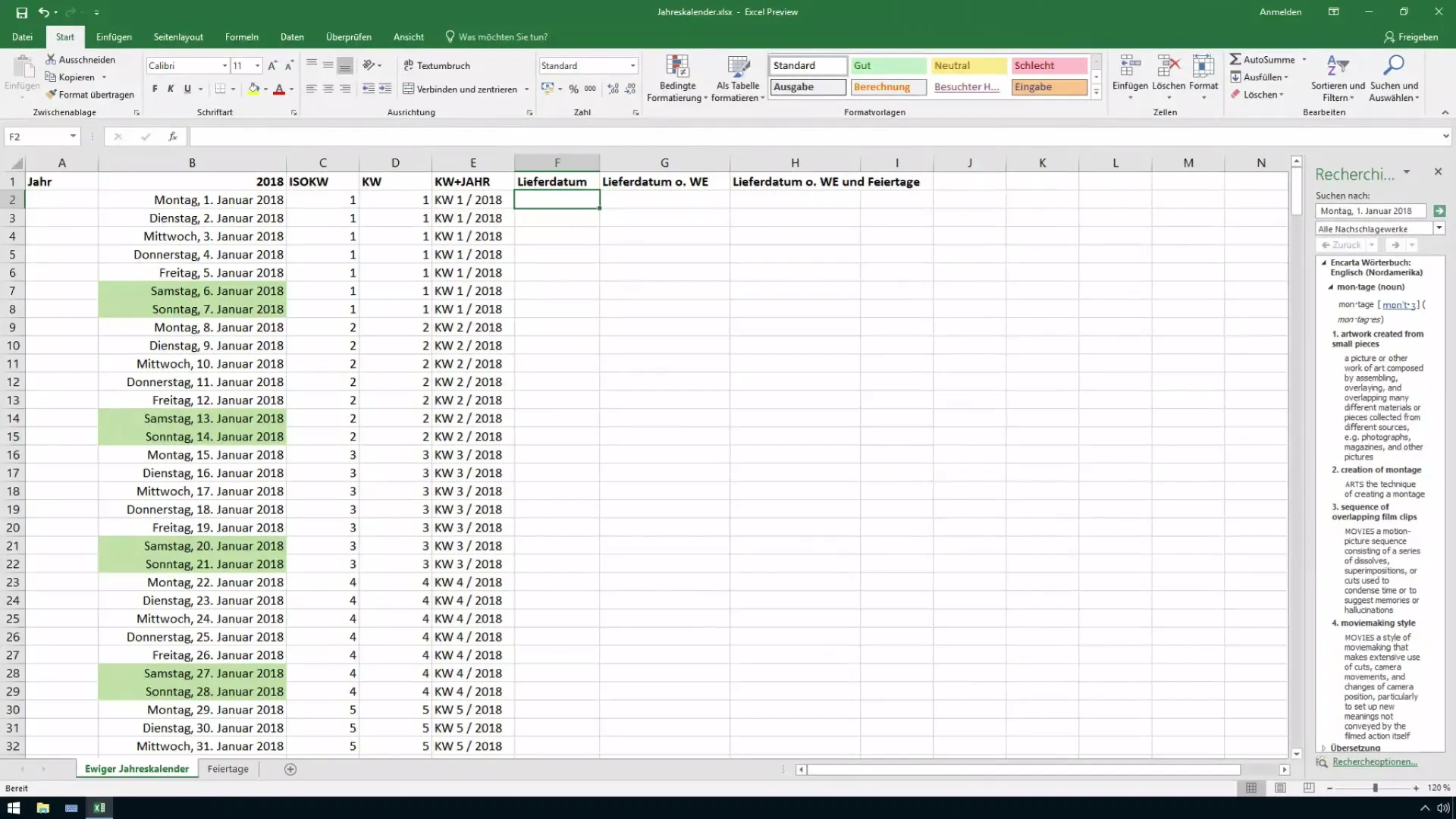Viewport: 1456px width, 819px height.
Task: Center text horizontally
Action: coord(328,89)
